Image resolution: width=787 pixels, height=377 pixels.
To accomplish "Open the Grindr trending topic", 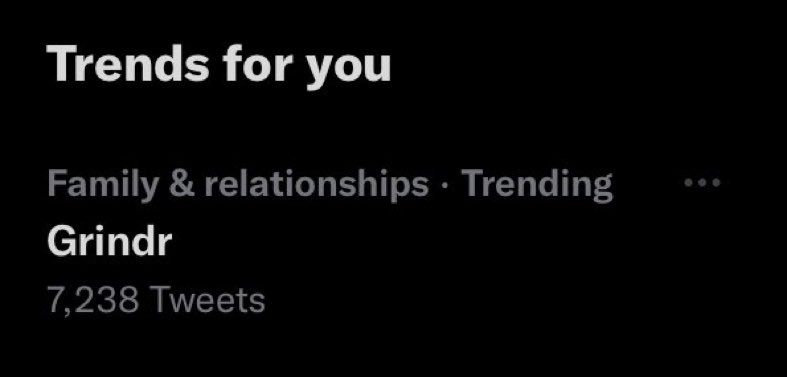I will coord(109,242).
